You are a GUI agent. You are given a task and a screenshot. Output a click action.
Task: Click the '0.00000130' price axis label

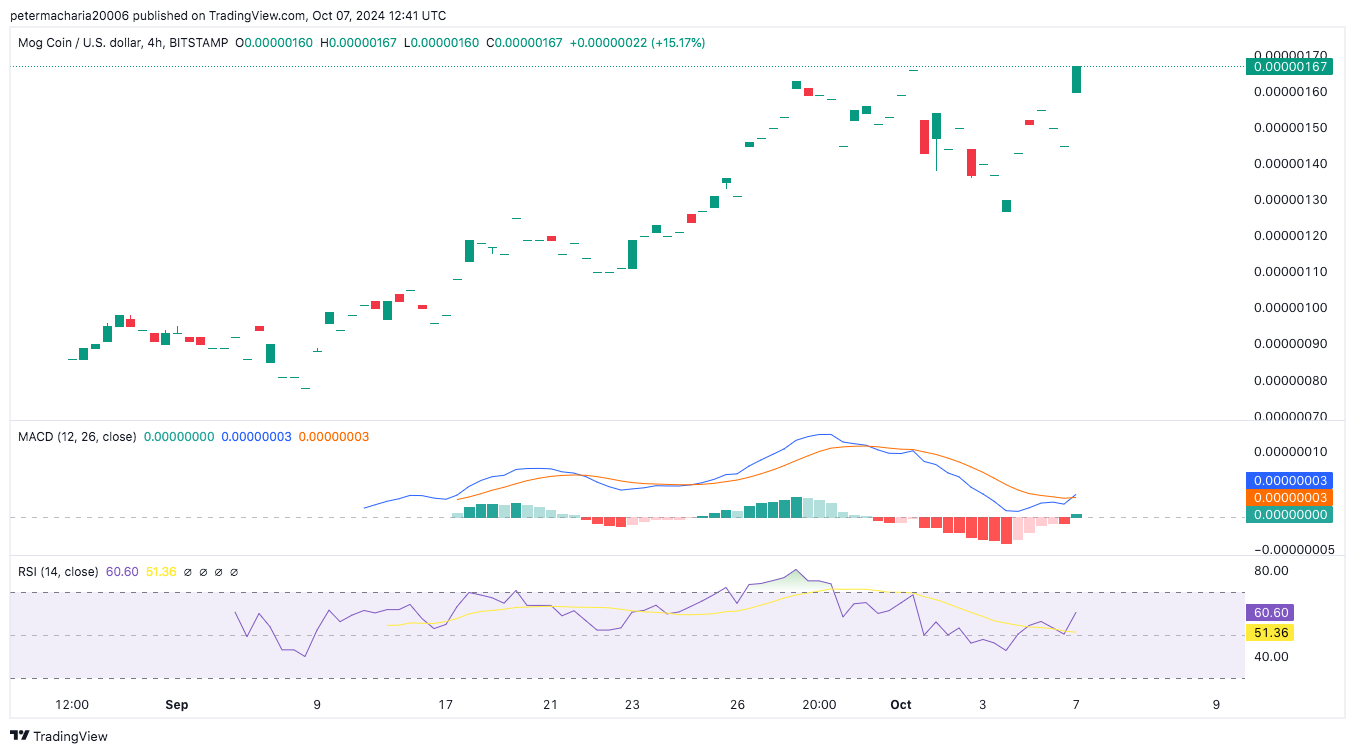point(1289,200)
